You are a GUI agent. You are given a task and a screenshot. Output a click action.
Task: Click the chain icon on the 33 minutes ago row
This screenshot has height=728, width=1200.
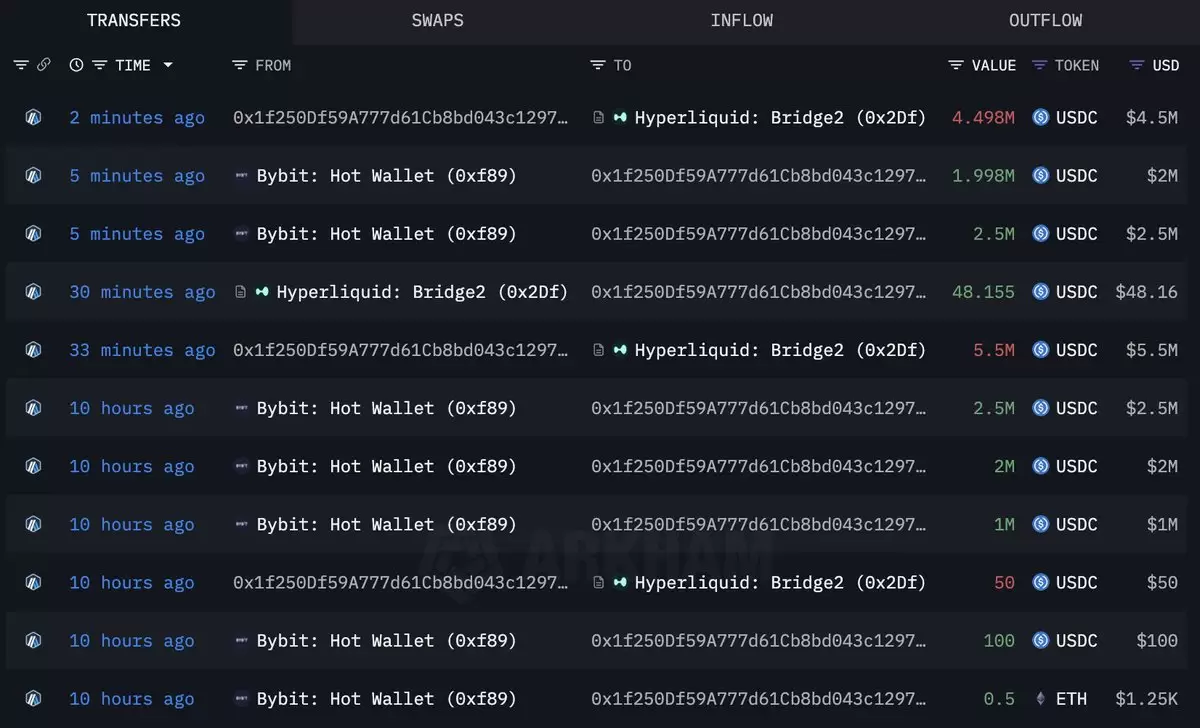pyautogui.click(x=34, y=350)
